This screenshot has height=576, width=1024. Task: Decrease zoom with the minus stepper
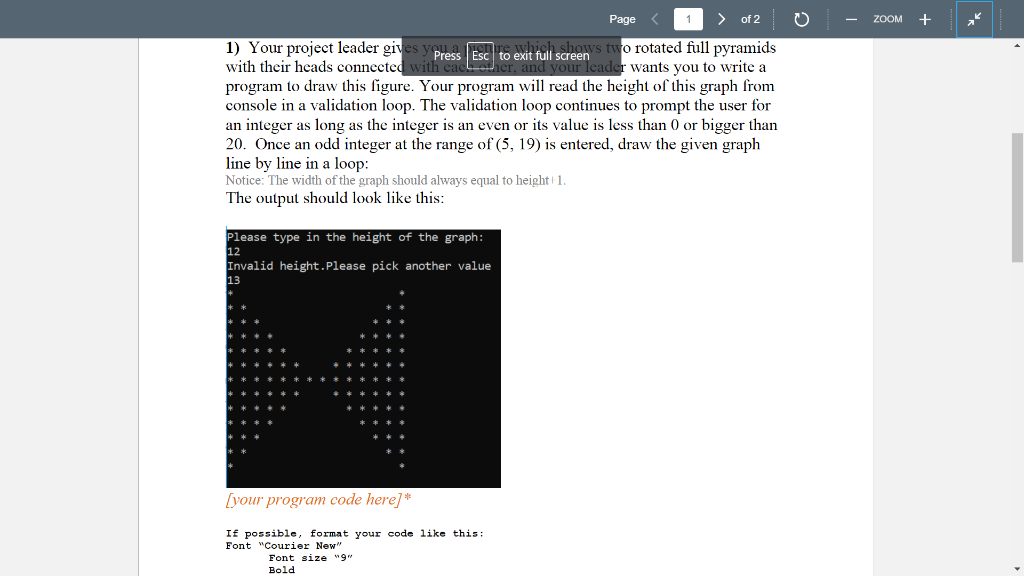(x=851, y=18)
